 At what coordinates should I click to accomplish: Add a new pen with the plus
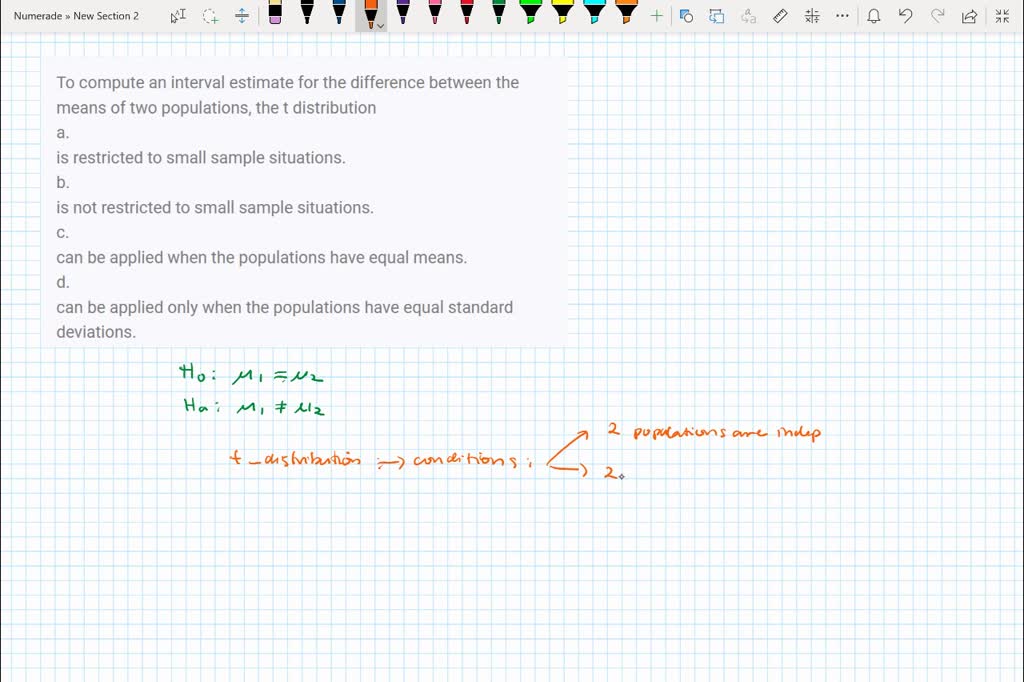tap(656, 16)
